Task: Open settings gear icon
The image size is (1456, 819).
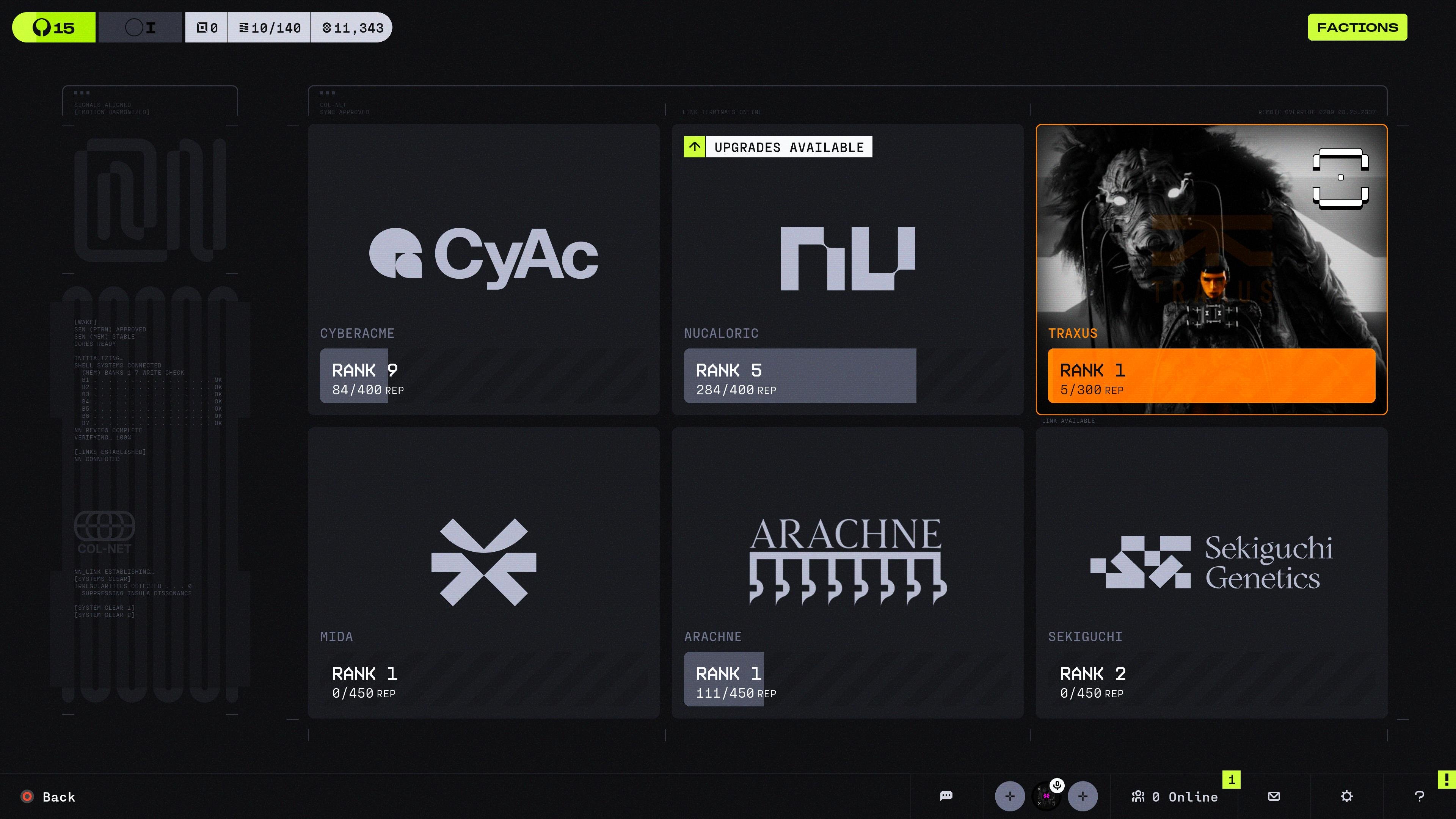Action: point(1347,796)
